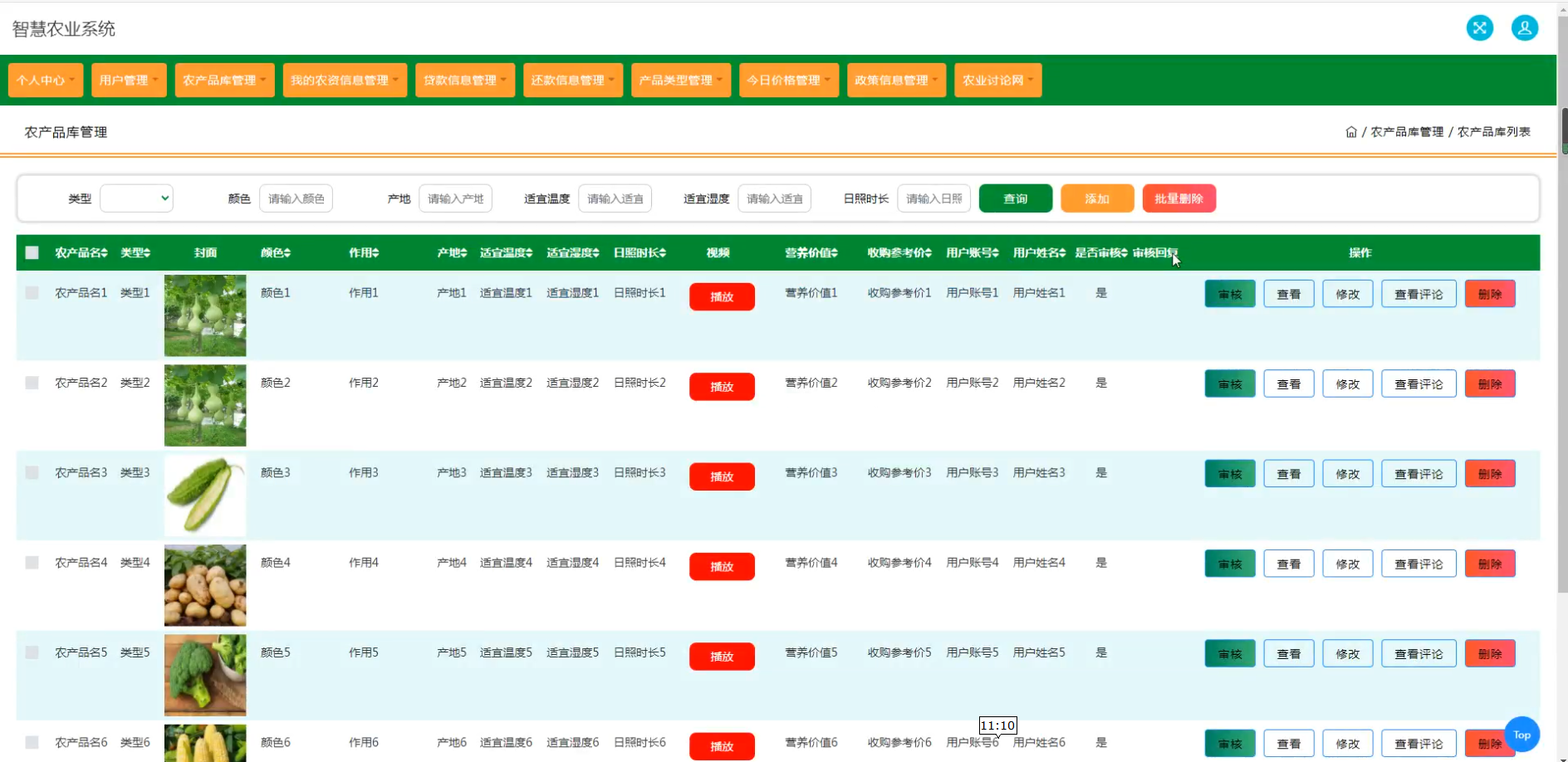Expand the 今日价格管理 menu
1568x762 pixels.
click(x=789, y=81)
